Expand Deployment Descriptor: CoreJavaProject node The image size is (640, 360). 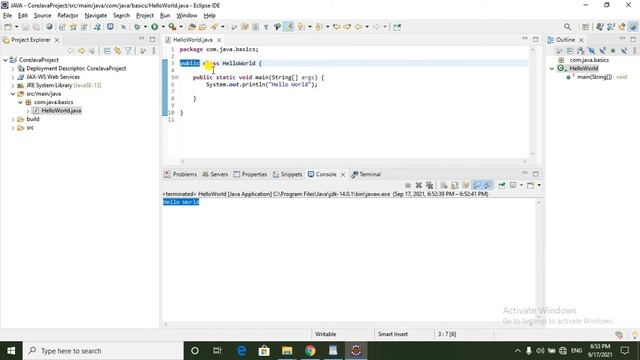tap(13, 69)
